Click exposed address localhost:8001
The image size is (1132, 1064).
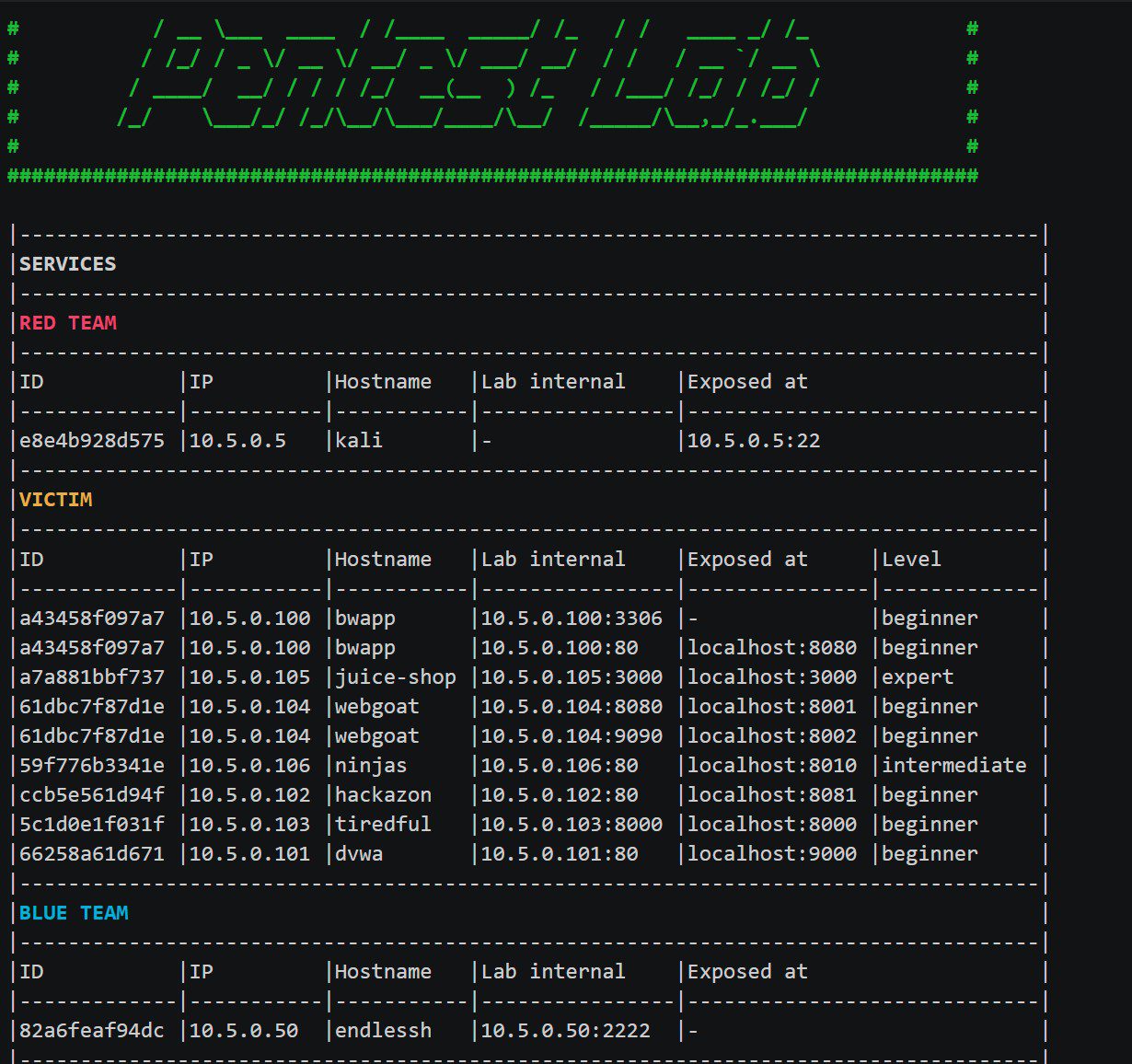coord(772,707)
